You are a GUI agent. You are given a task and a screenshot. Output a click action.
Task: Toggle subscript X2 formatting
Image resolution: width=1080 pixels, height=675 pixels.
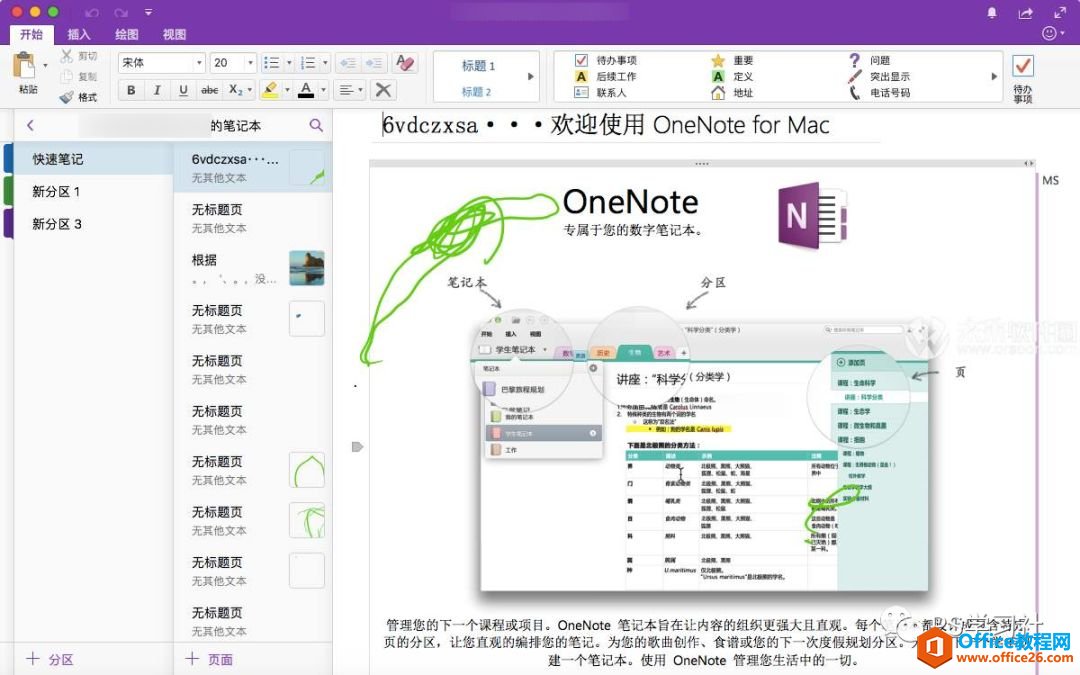(x=235, y=90)
